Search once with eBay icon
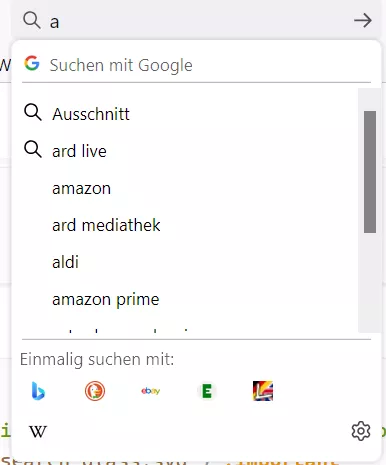Viewport: 386px width, 465px height. pos(151,391)
